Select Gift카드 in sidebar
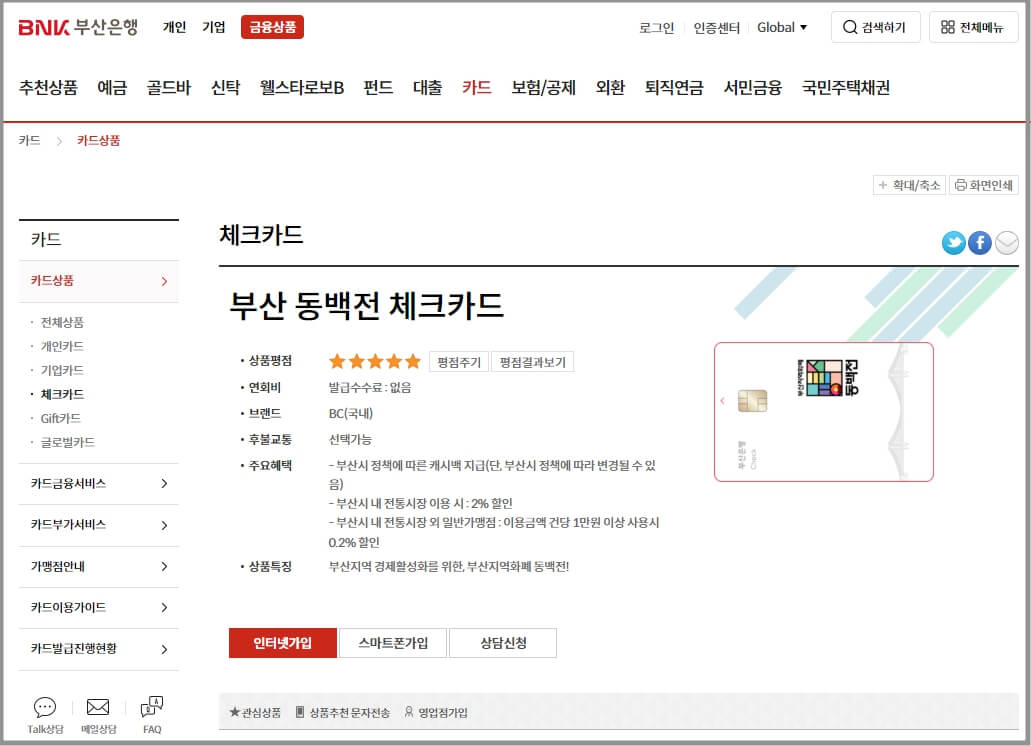The height and width of the screenshot is (746, 1031). coord(60,418)
